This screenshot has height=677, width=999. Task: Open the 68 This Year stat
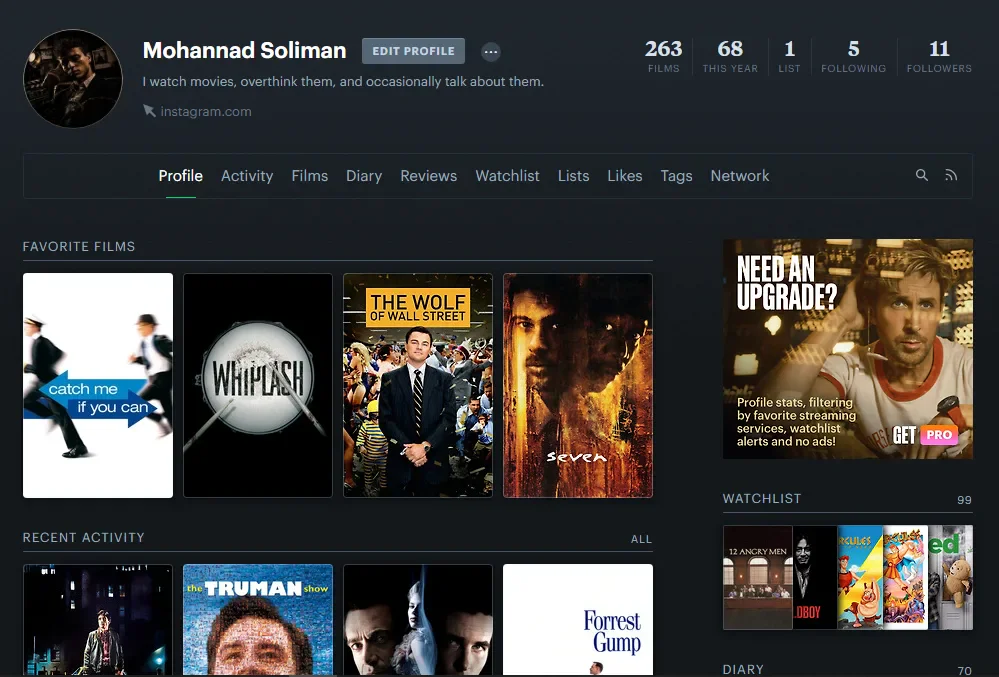[x=730, y=56]
